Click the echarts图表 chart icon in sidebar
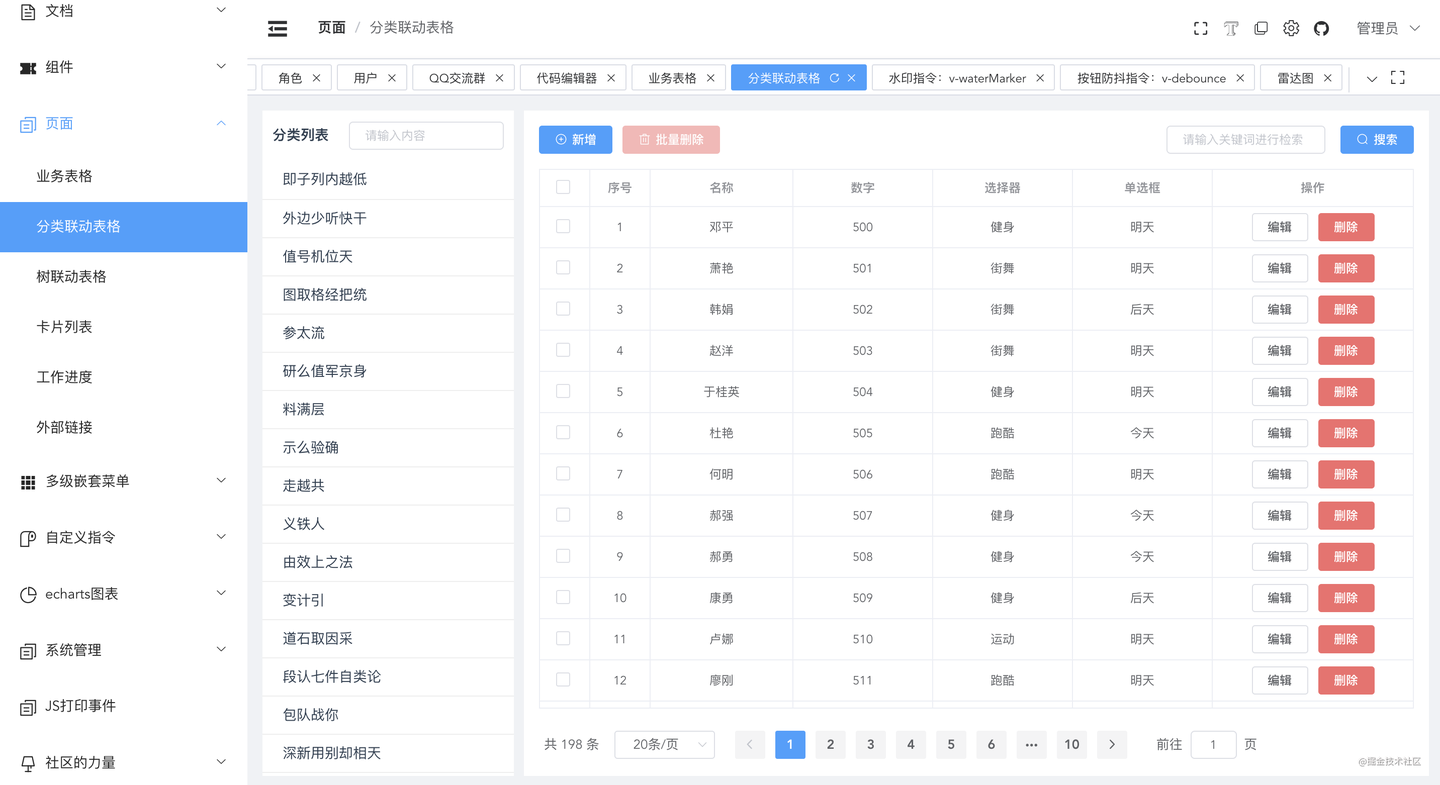 point(28,593)
